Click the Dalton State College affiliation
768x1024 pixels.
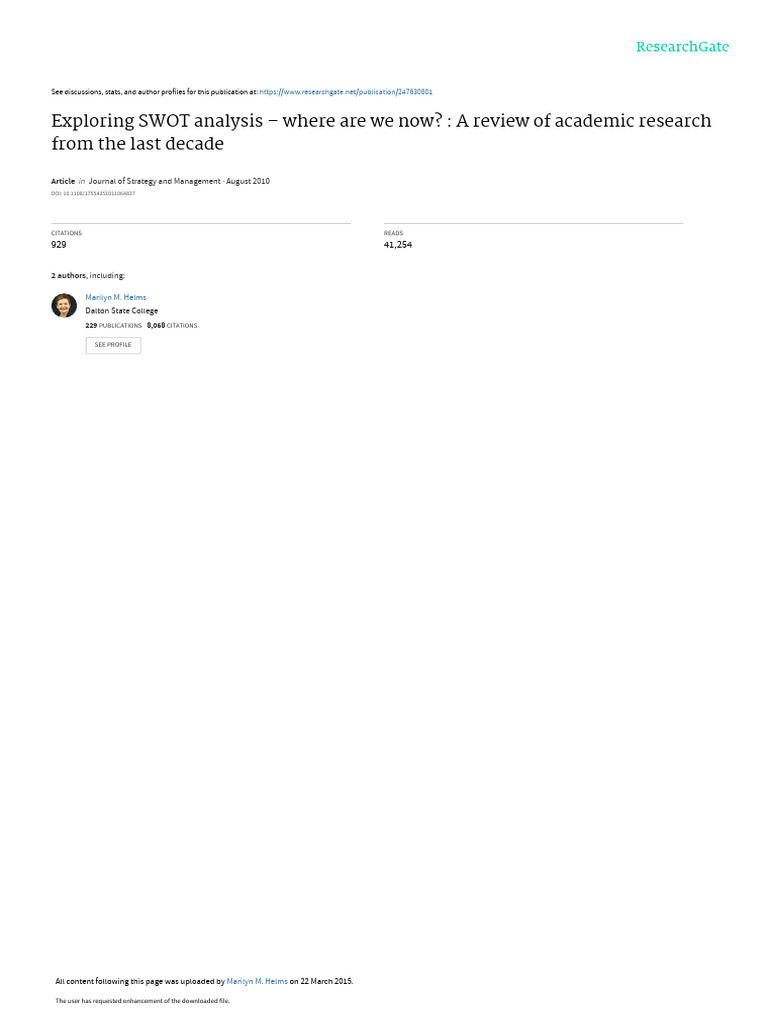coord(121,311)
